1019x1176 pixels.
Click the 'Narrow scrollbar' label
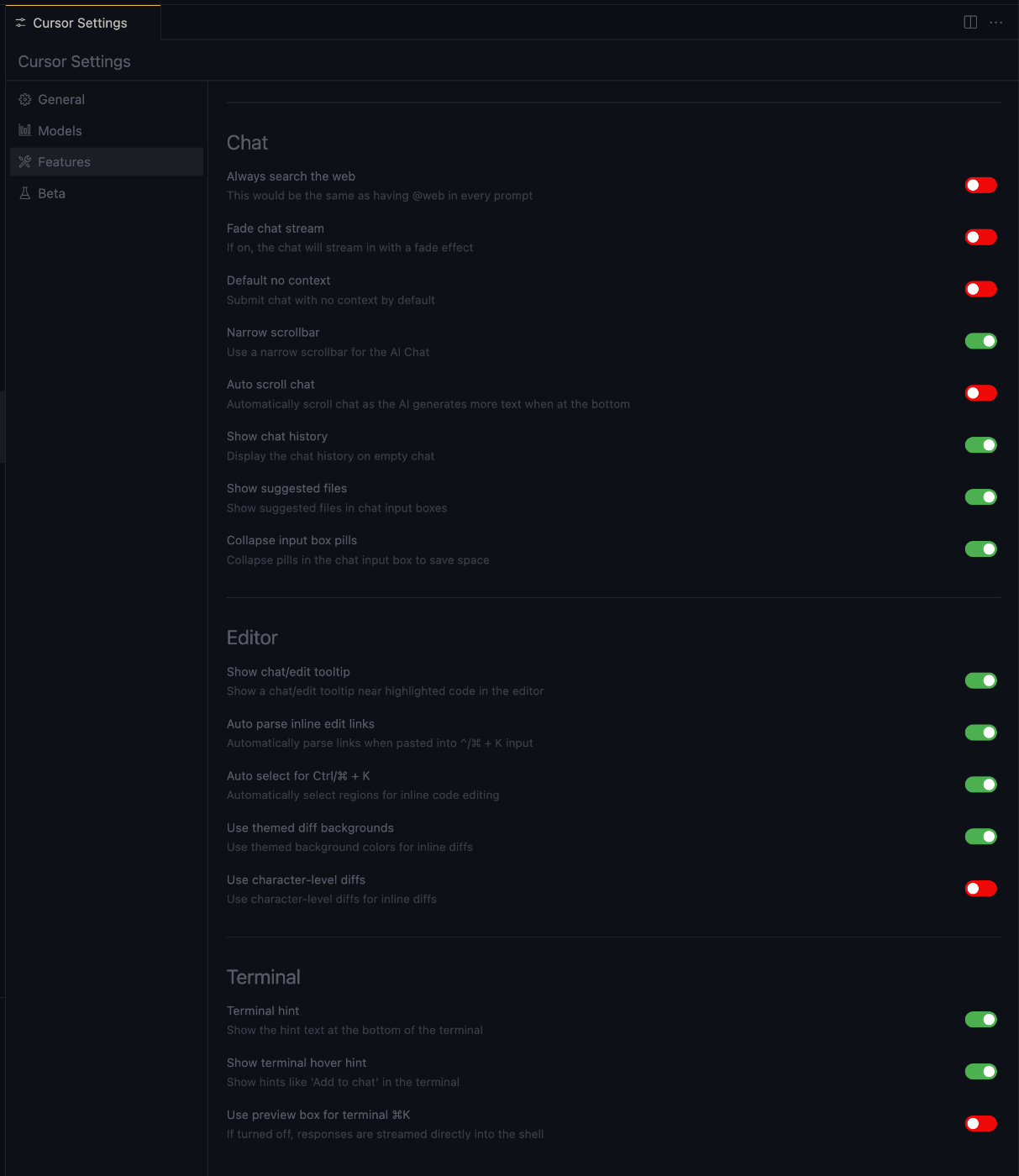coord(273,333)
